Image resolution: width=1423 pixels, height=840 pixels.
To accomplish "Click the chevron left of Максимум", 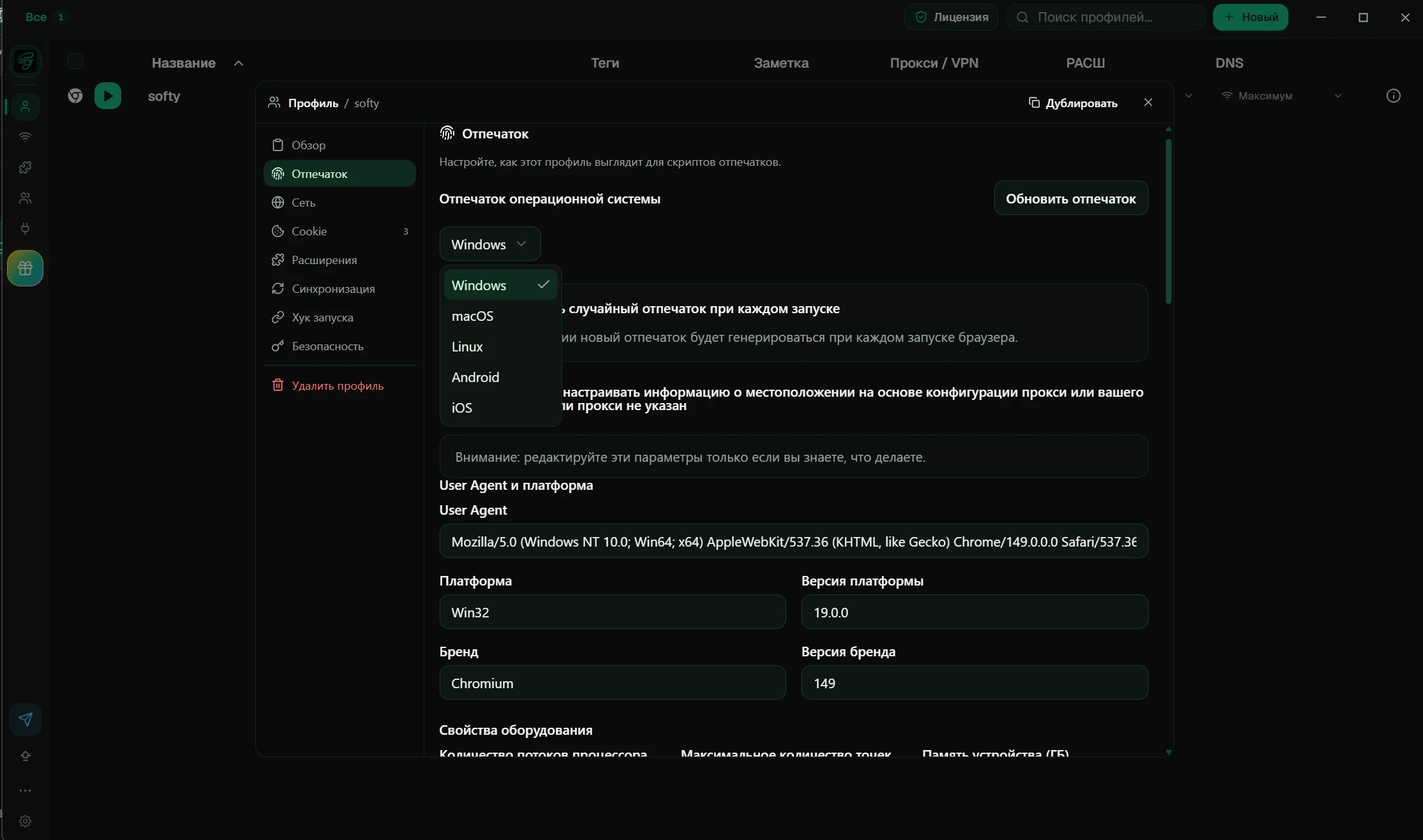I will [x=1189, y=96].
